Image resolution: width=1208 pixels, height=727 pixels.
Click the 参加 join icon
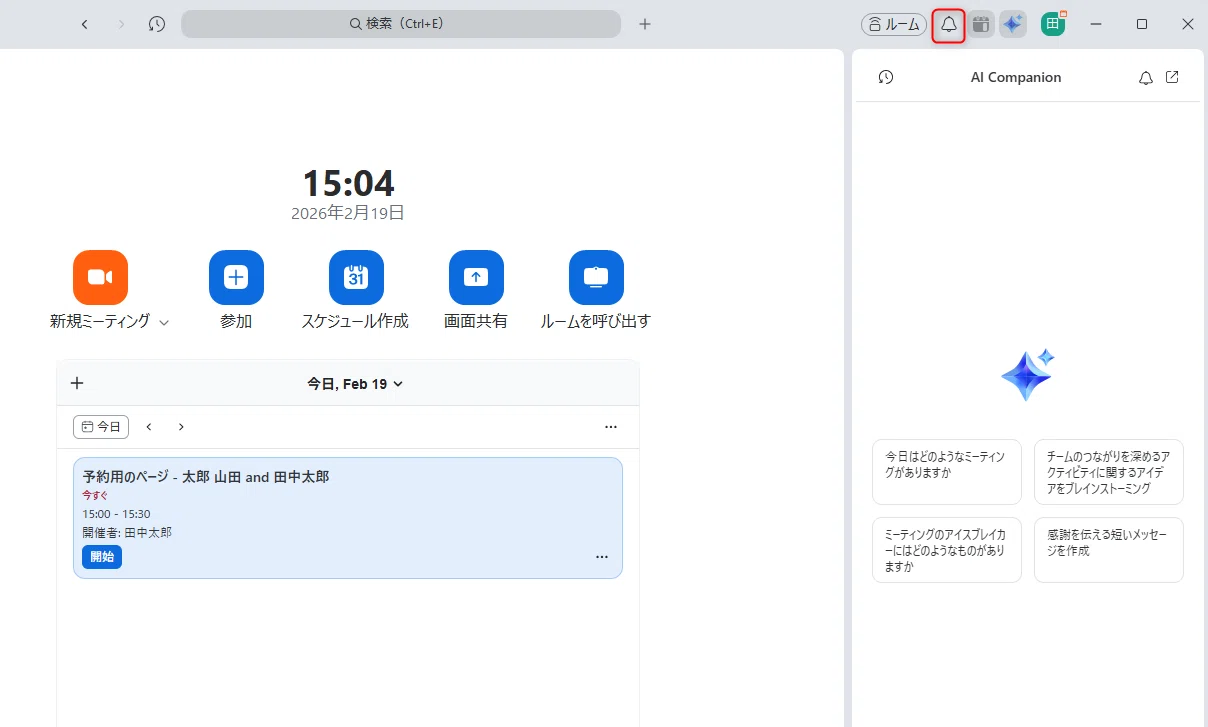click(x=236, y=277)
